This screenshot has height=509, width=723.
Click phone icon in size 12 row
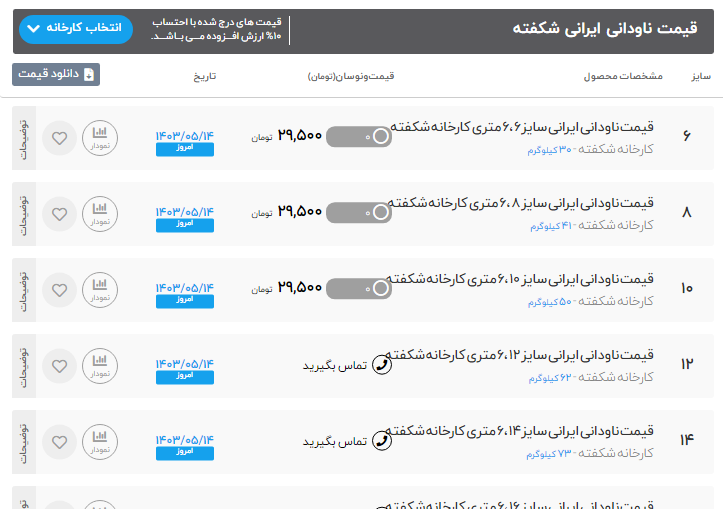coord(381,365)
